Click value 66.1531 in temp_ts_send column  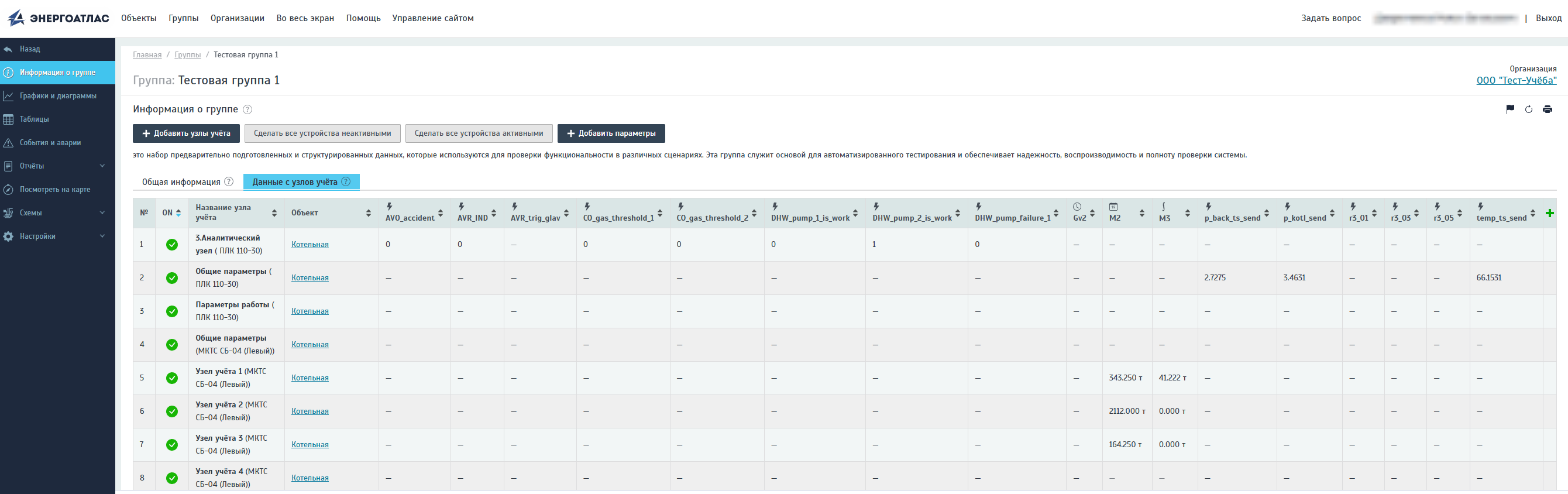1489,279
